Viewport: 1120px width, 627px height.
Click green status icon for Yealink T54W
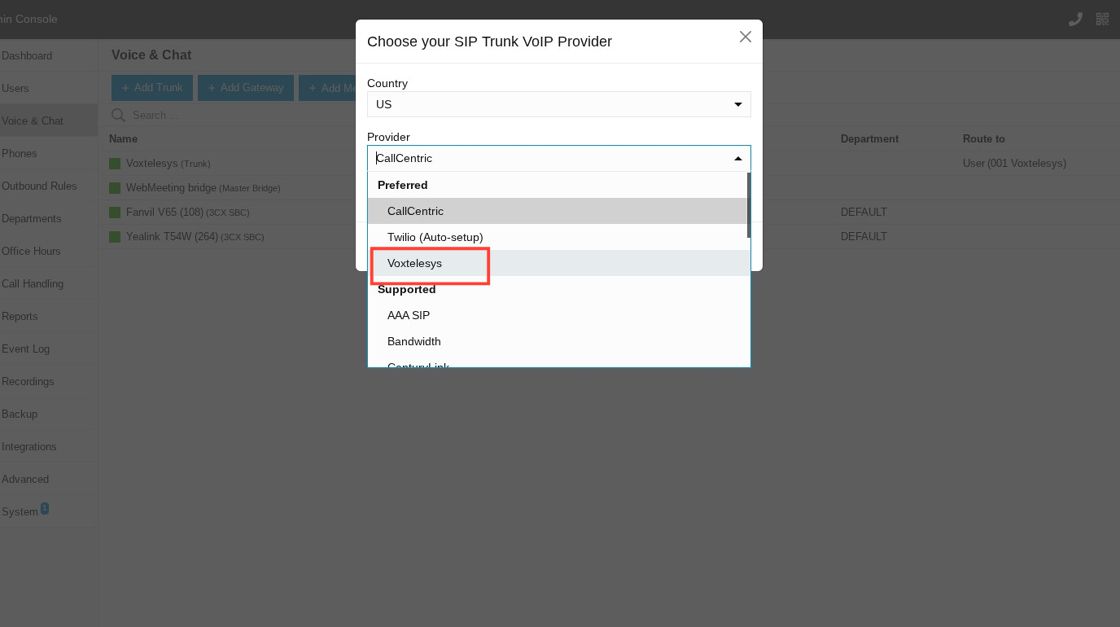pyautogui.click(x=114, y=236)
